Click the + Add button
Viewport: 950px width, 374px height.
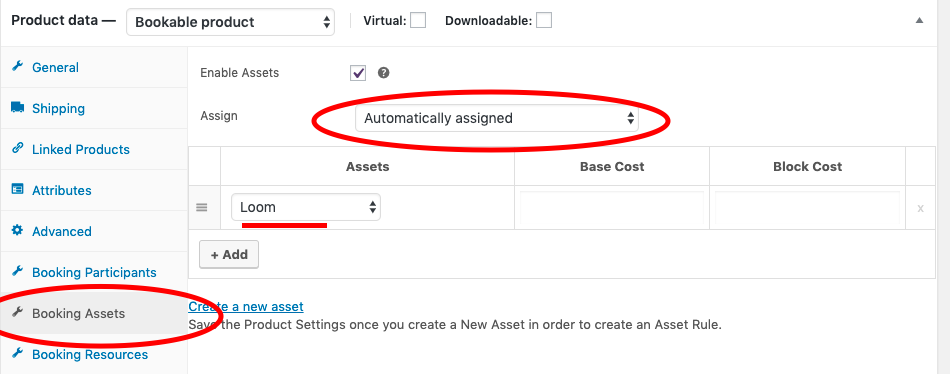click(x=229, y=255)
